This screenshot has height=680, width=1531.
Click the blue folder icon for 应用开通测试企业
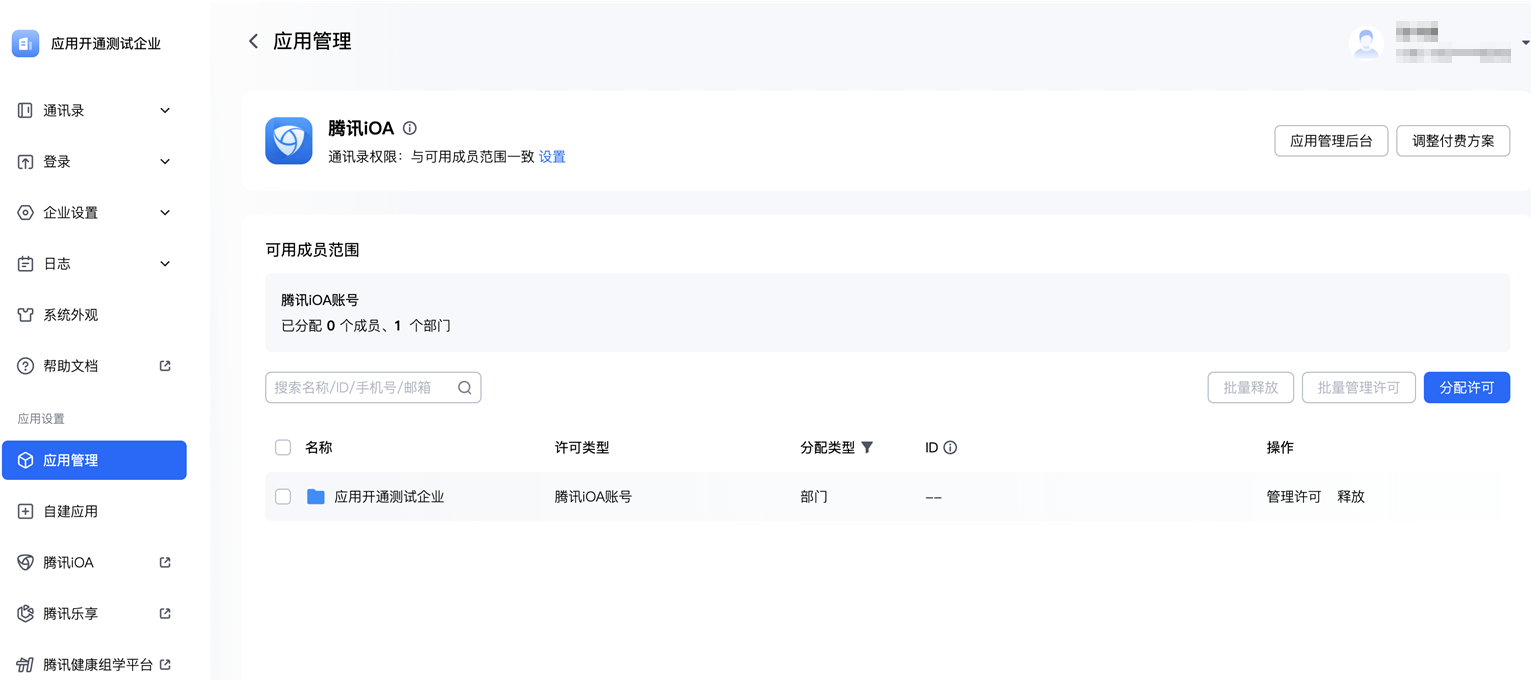point(316,497)
